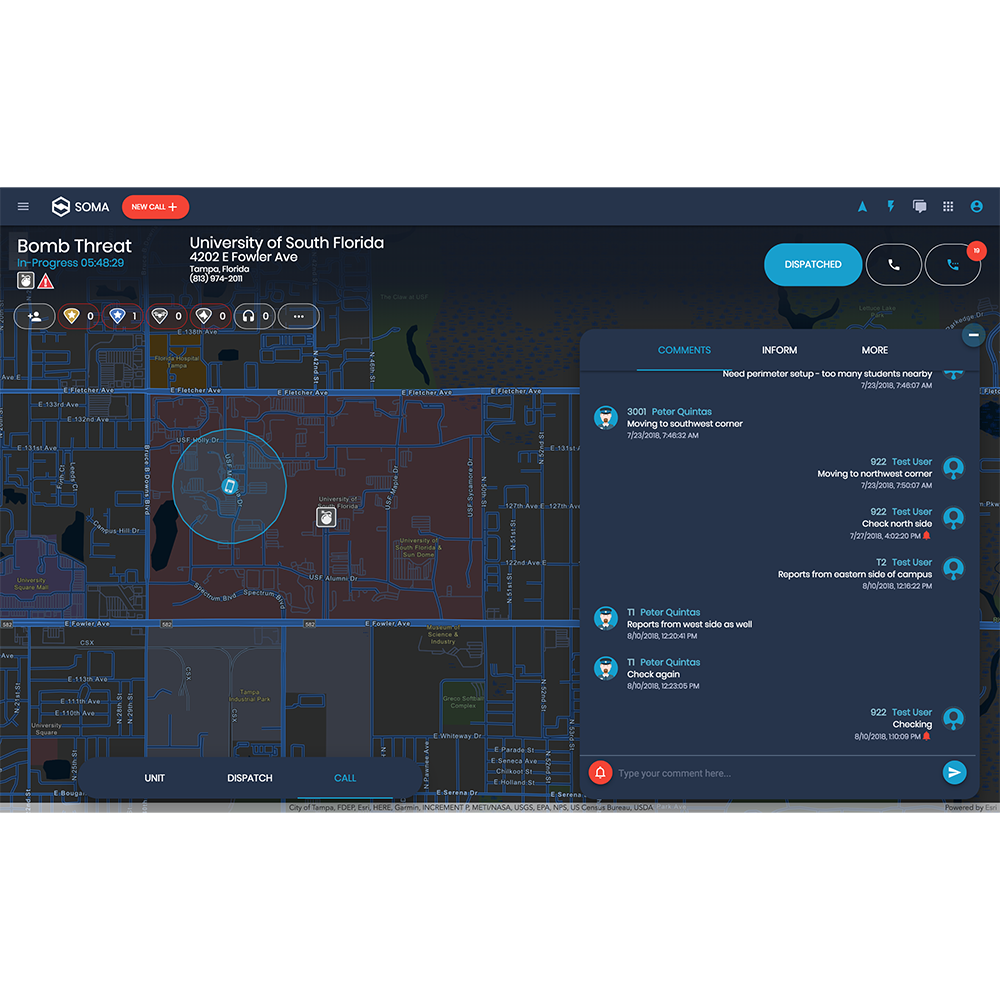This screenshot has width=1000, height=1000.
Task: Click the bomb incident marker on map
Action: [326, 517]
